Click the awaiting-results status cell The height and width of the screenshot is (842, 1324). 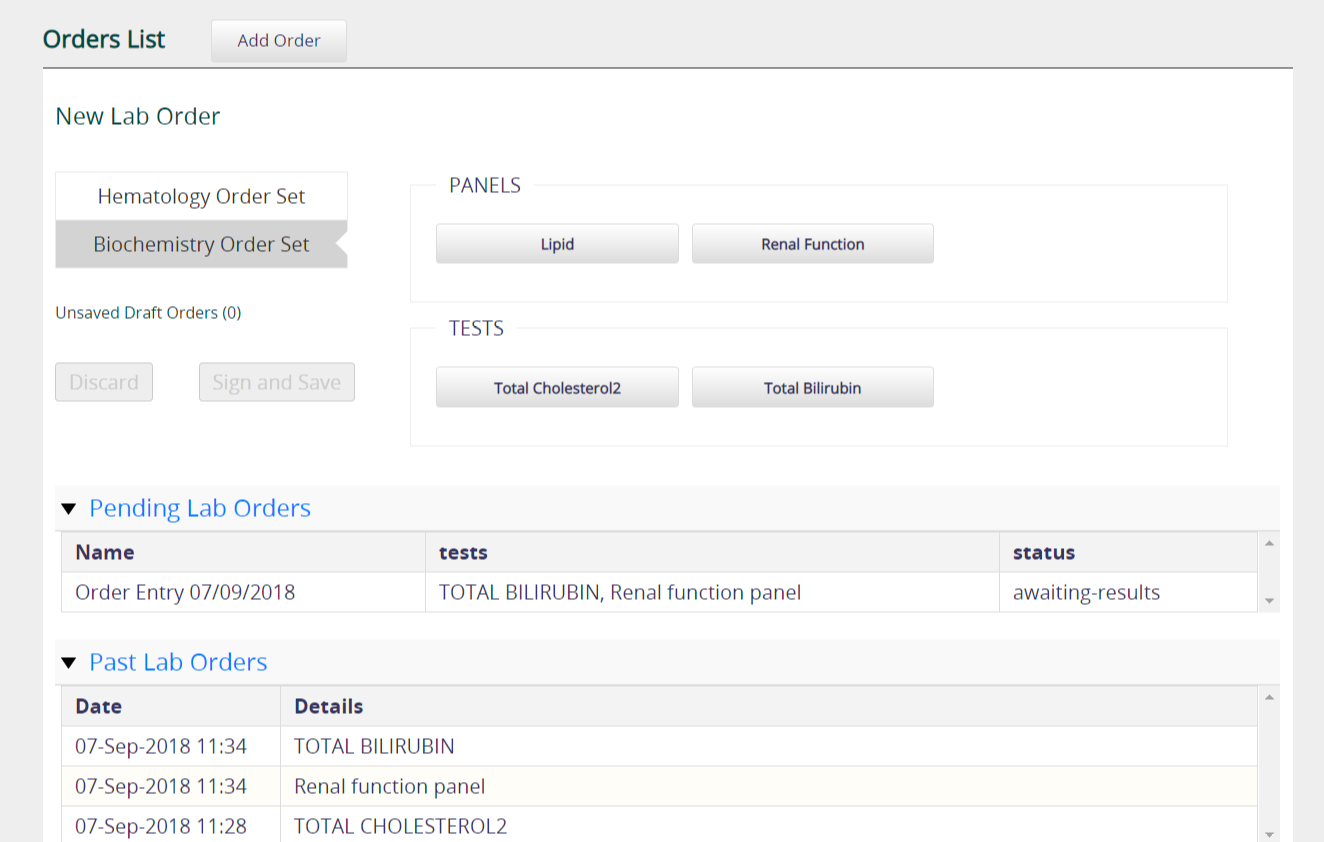click(1086, 592)
